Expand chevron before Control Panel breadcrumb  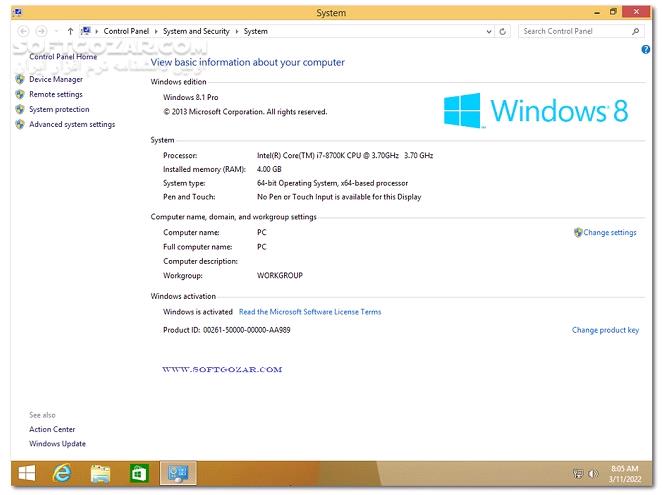97,31
